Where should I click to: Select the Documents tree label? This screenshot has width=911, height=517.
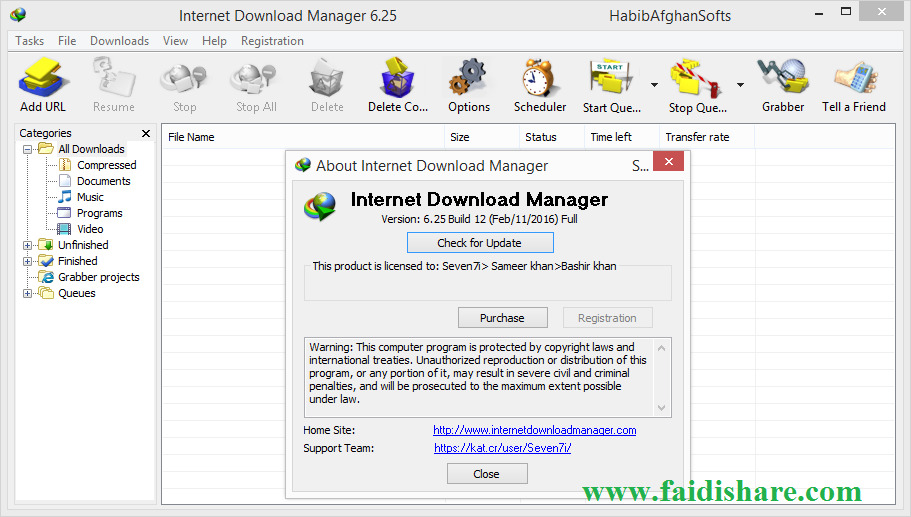coord(104,181)
